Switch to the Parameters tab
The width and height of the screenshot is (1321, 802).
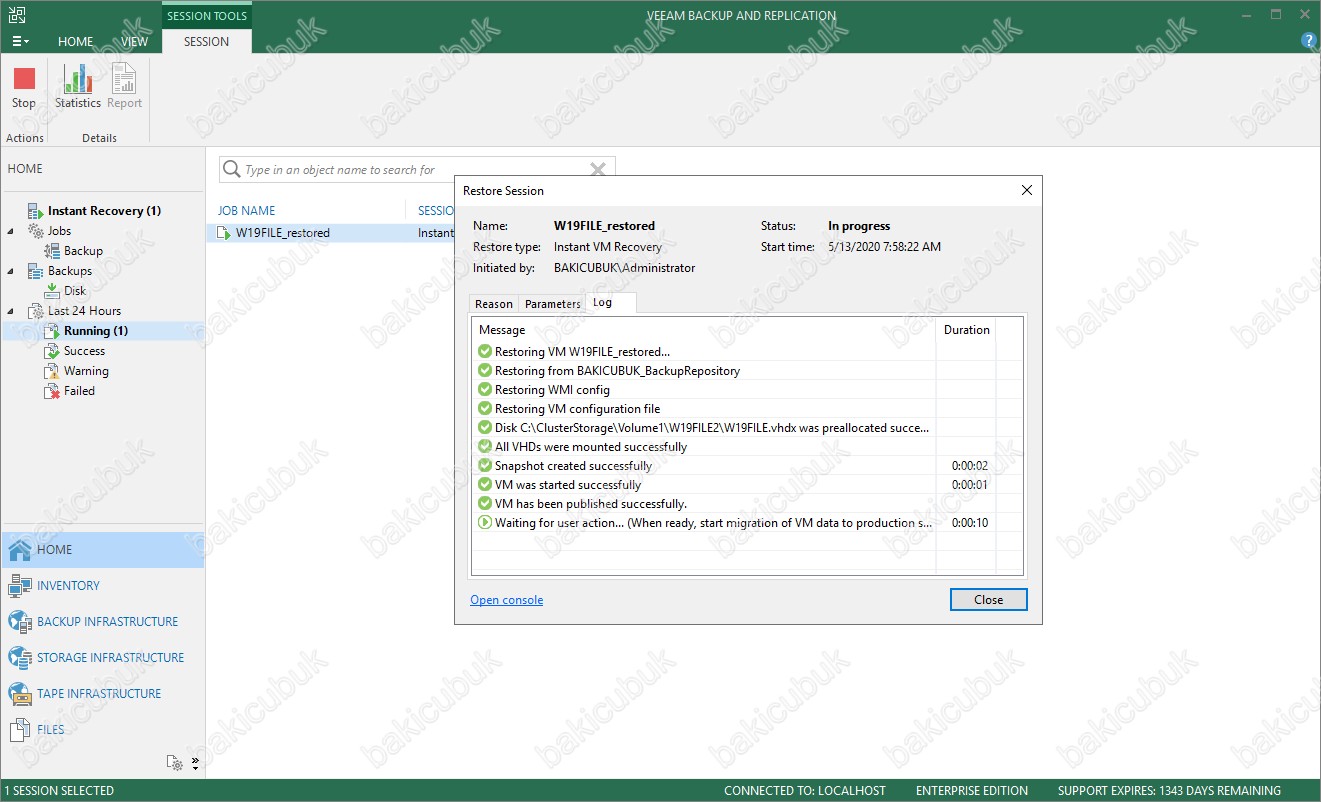pyautogui.click(x=552, y=304)
